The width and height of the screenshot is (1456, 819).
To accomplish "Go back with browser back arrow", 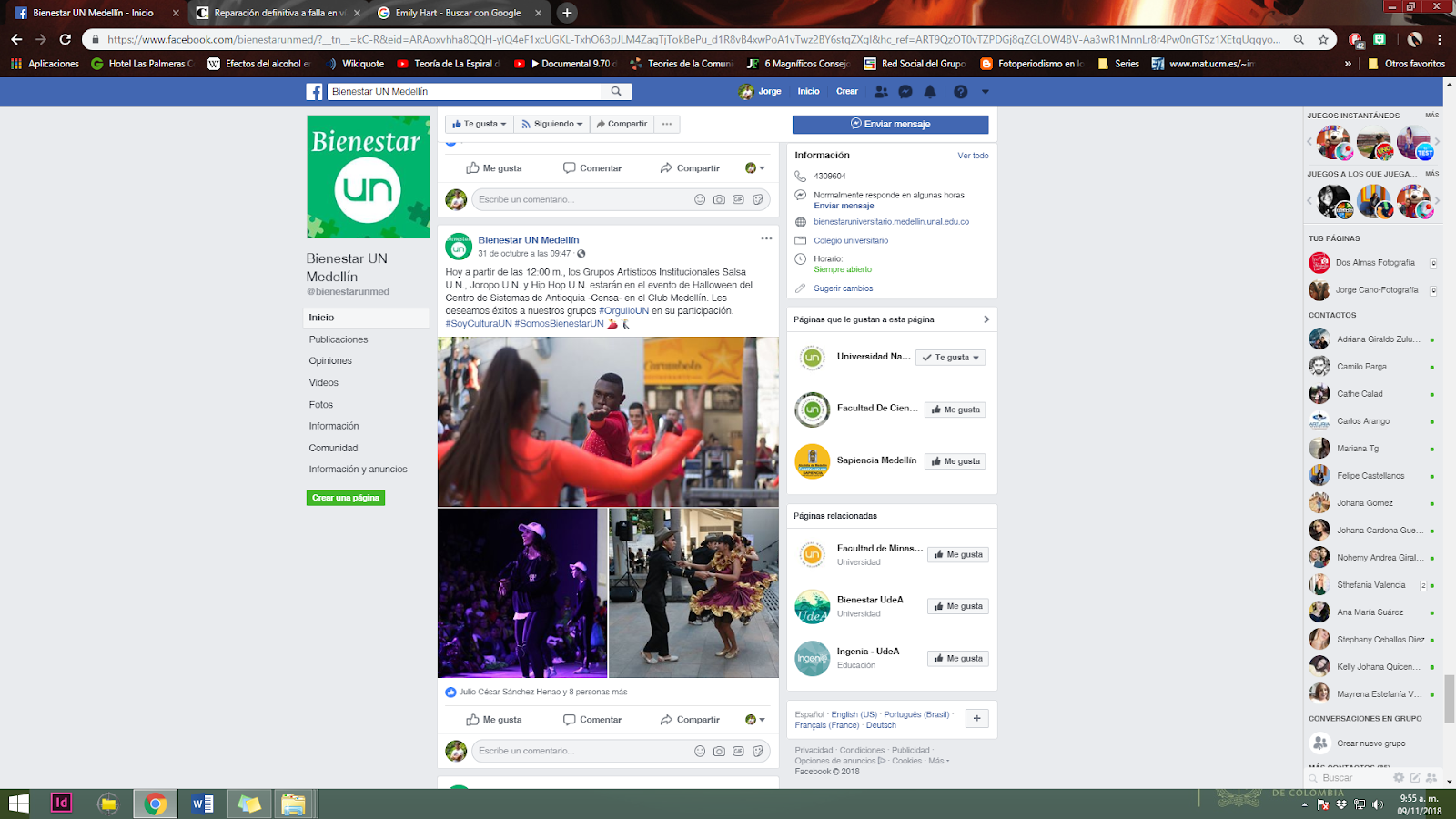I will pyautogui.click(x=16, y=39).
